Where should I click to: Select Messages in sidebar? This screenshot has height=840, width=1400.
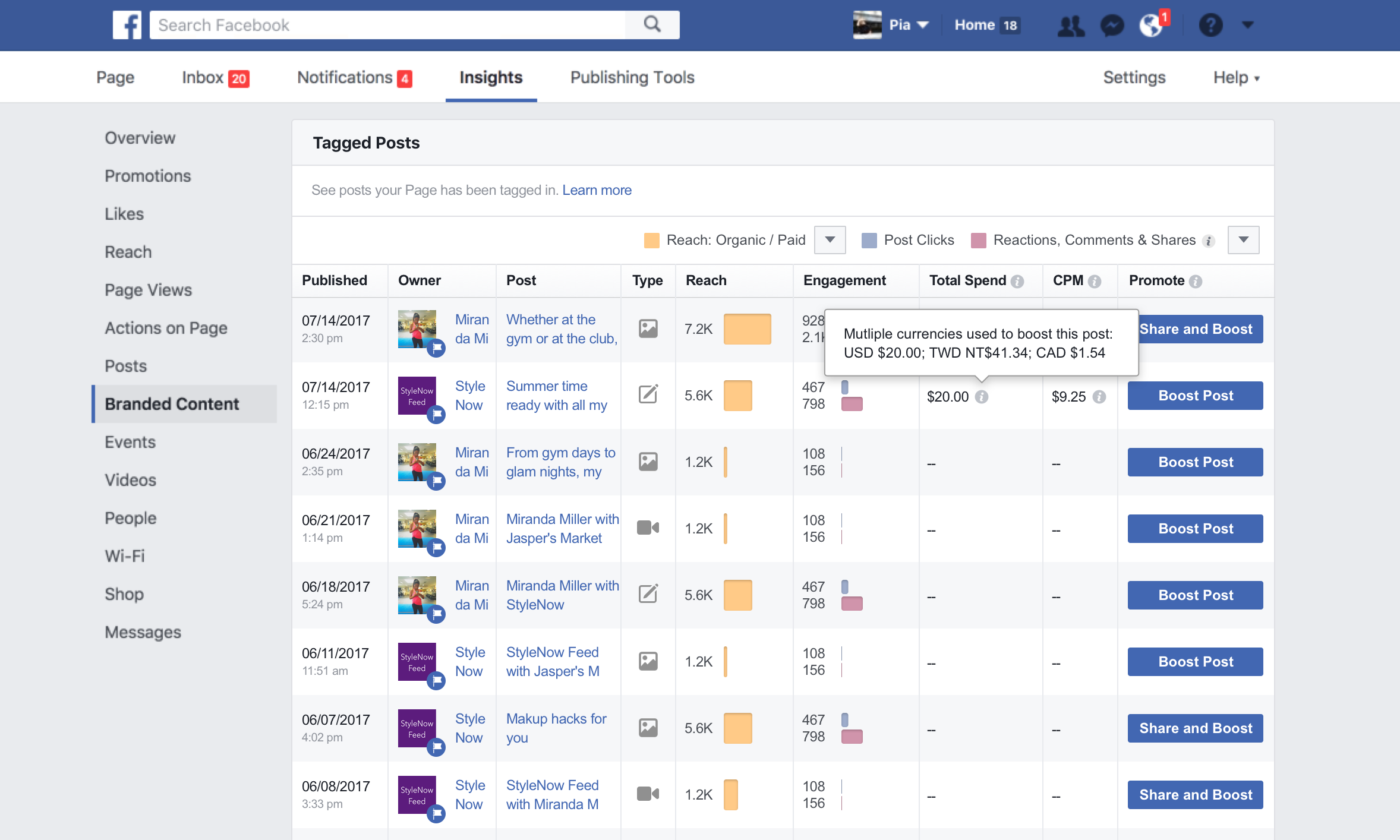(x=143, y=632)
